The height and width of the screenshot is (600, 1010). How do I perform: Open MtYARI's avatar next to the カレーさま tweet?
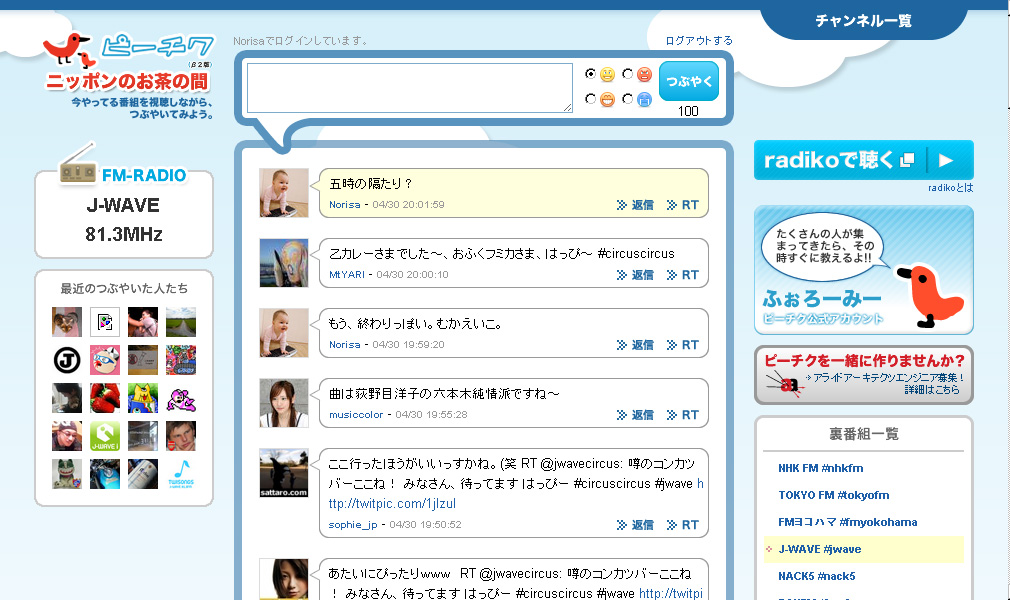point(284,263)
